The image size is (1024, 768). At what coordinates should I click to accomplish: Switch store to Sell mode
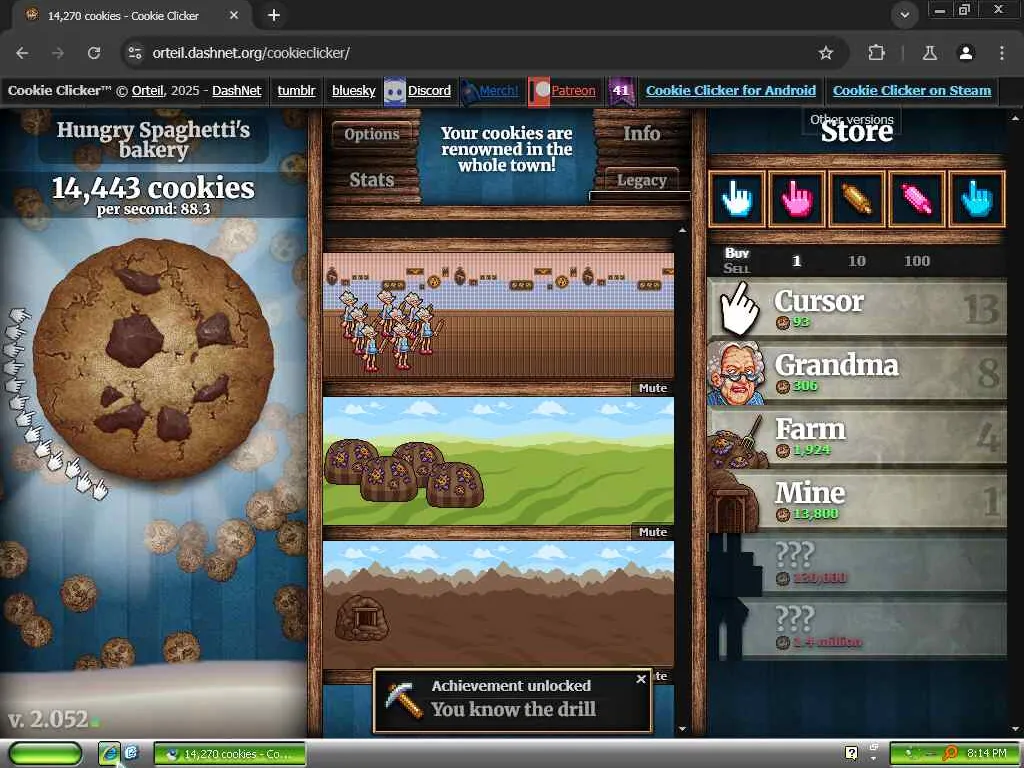click(x=737, y=268)
